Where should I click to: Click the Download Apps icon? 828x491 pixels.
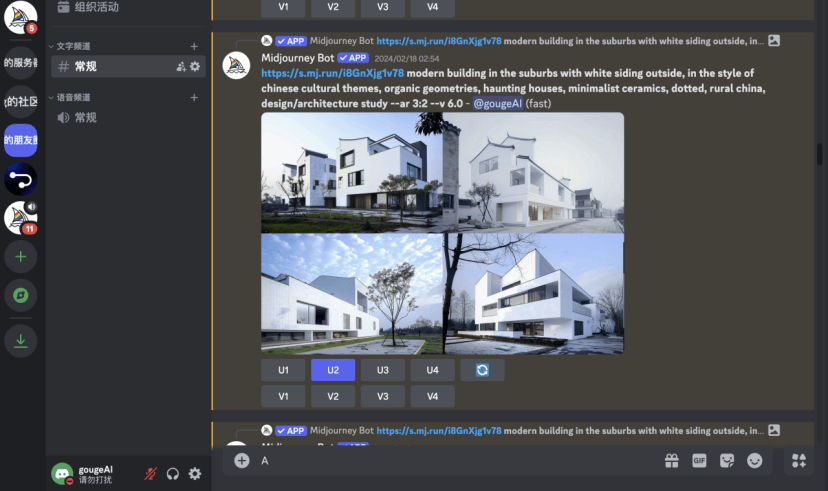tap(20, 341)
